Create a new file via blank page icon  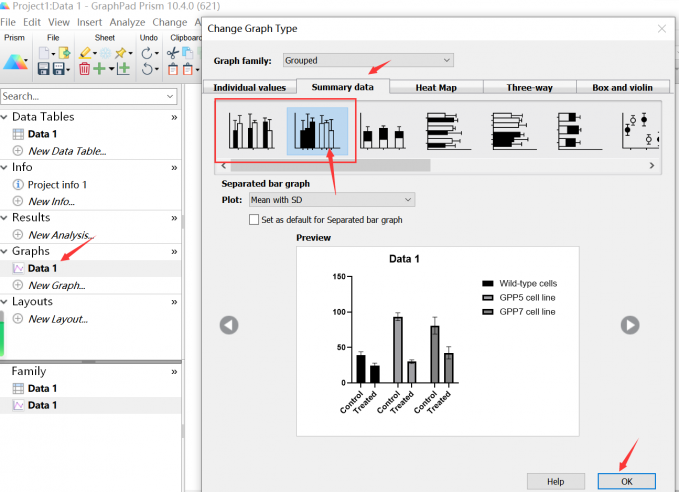(x=44, y=53)
